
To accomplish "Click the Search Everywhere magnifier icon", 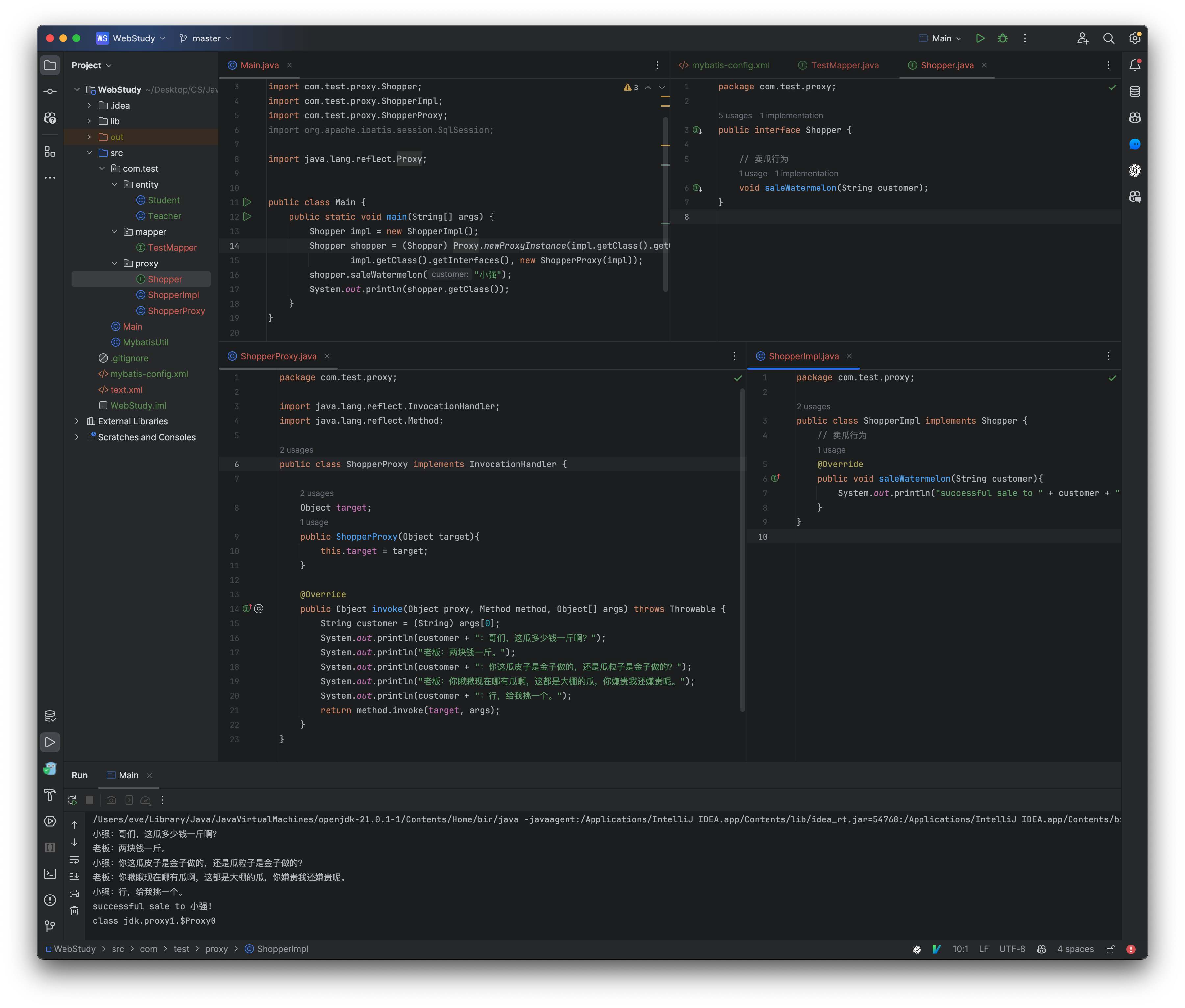I will [1108, 38].
